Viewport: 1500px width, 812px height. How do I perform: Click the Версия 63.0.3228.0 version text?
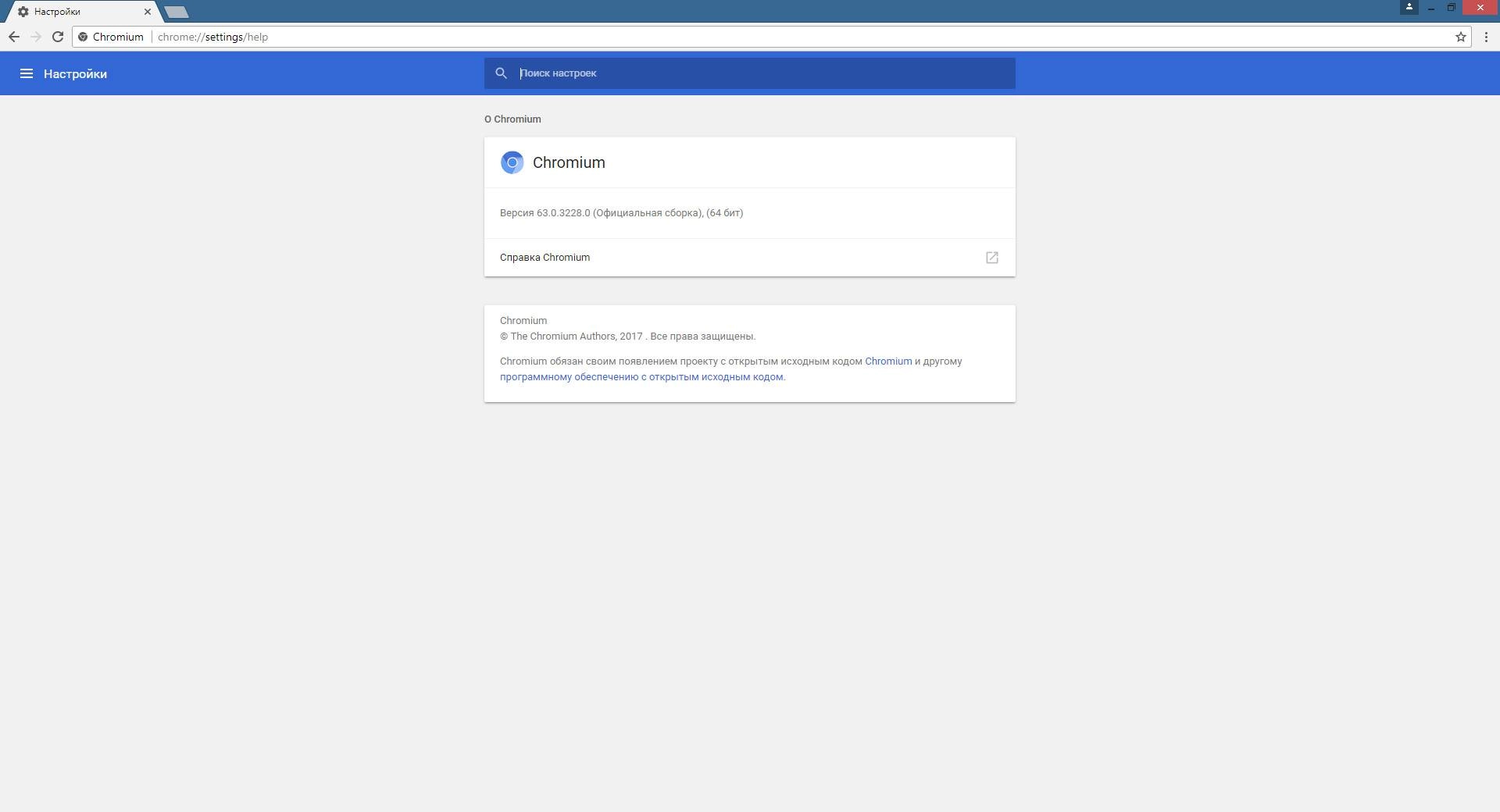[621, 213]
